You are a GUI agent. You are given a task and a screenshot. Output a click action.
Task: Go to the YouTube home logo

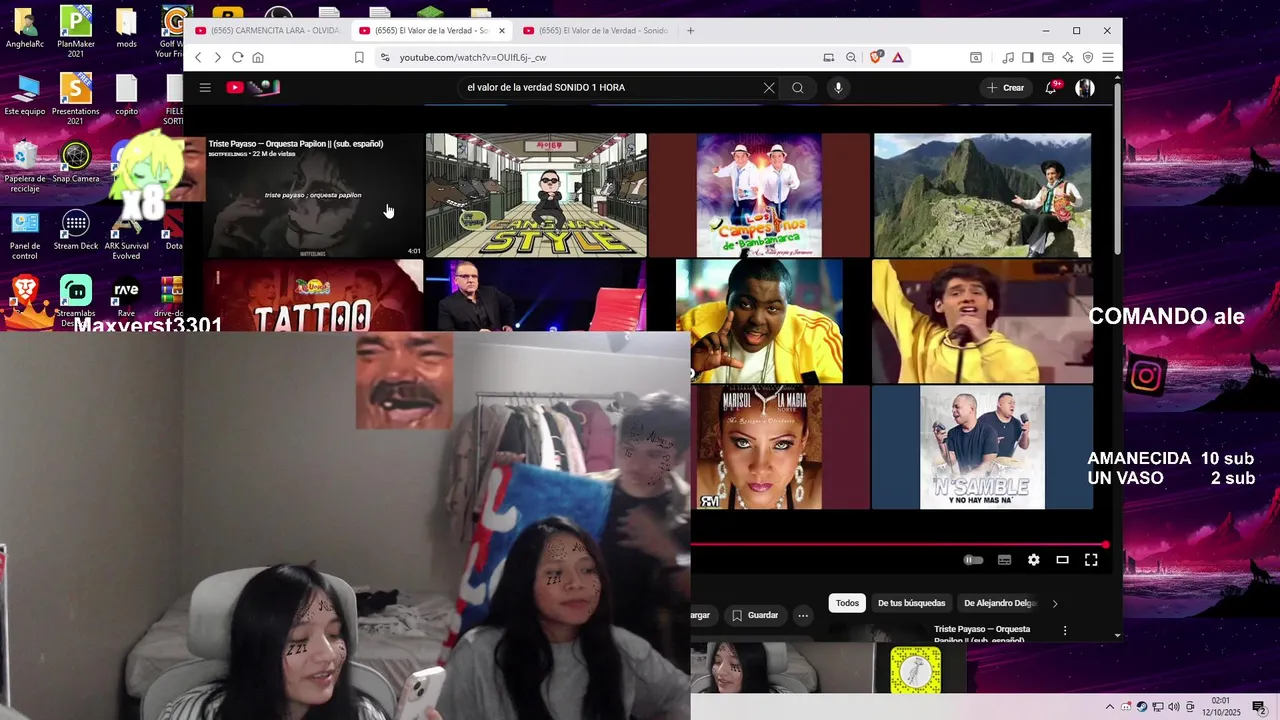point(252,88)
